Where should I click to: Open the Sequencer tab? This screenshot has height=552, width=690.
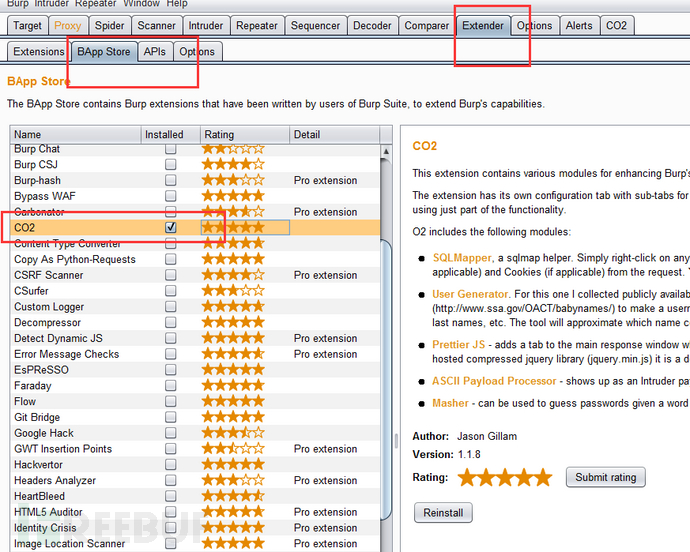315,26
